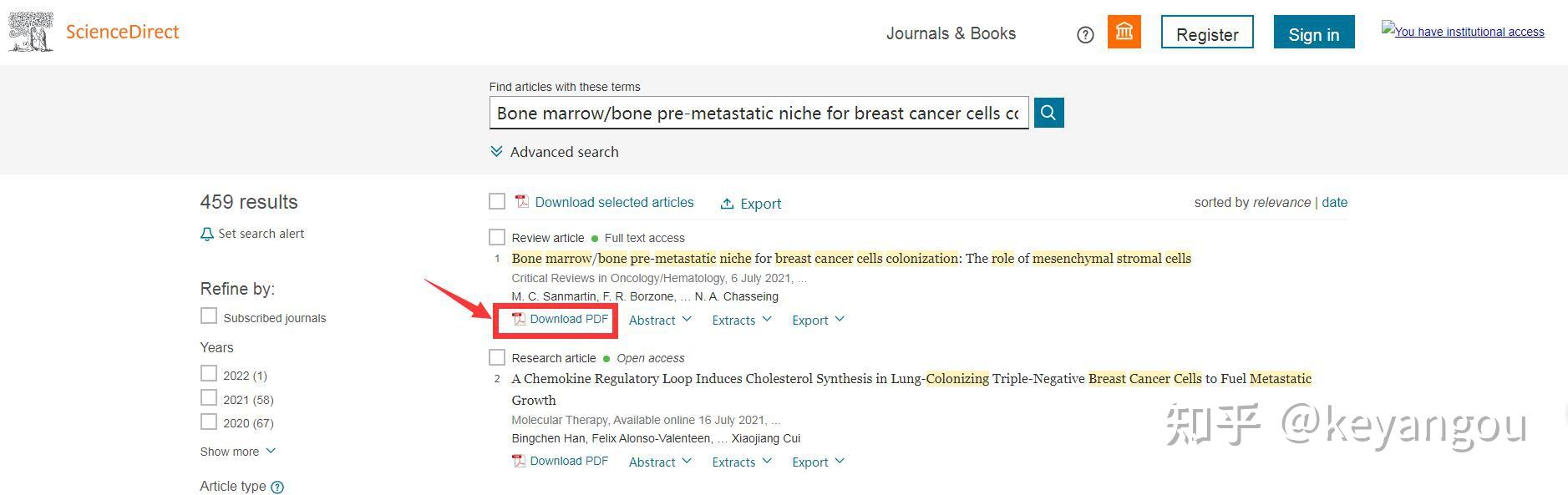
Task: Expand Abstract of the first result
Action: tap(660, 320)
